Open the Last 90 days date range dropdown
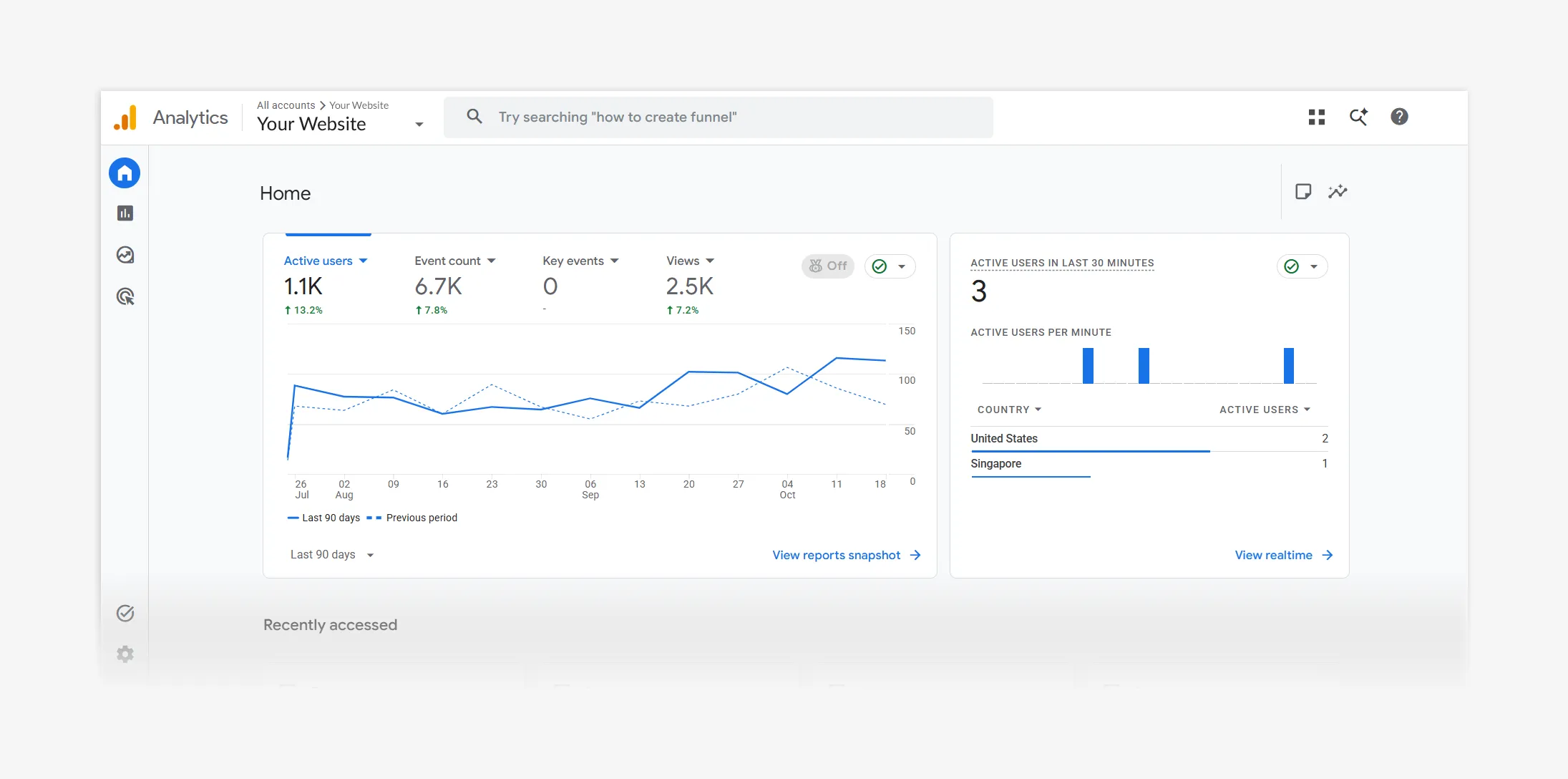Screen dimensions: 1568x779 (x=332, y=554)
